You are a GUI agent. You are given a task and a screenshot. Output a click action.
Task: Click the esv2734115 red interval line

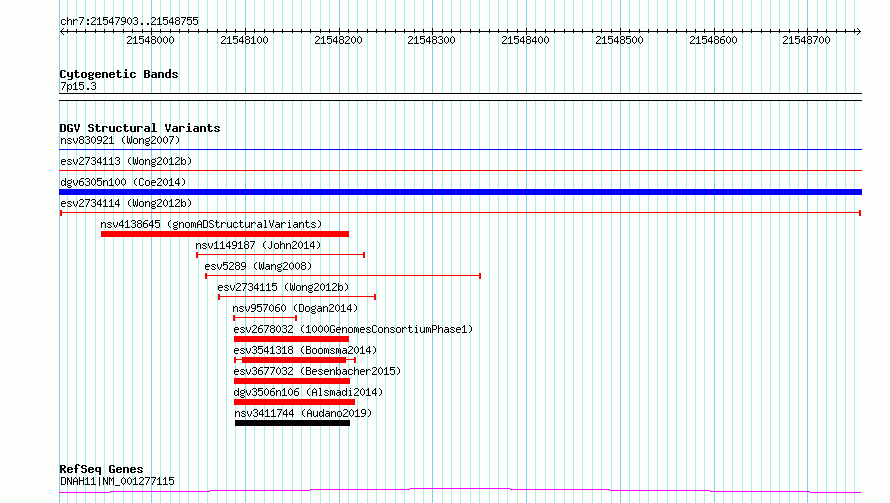click(x=297, y=297)
